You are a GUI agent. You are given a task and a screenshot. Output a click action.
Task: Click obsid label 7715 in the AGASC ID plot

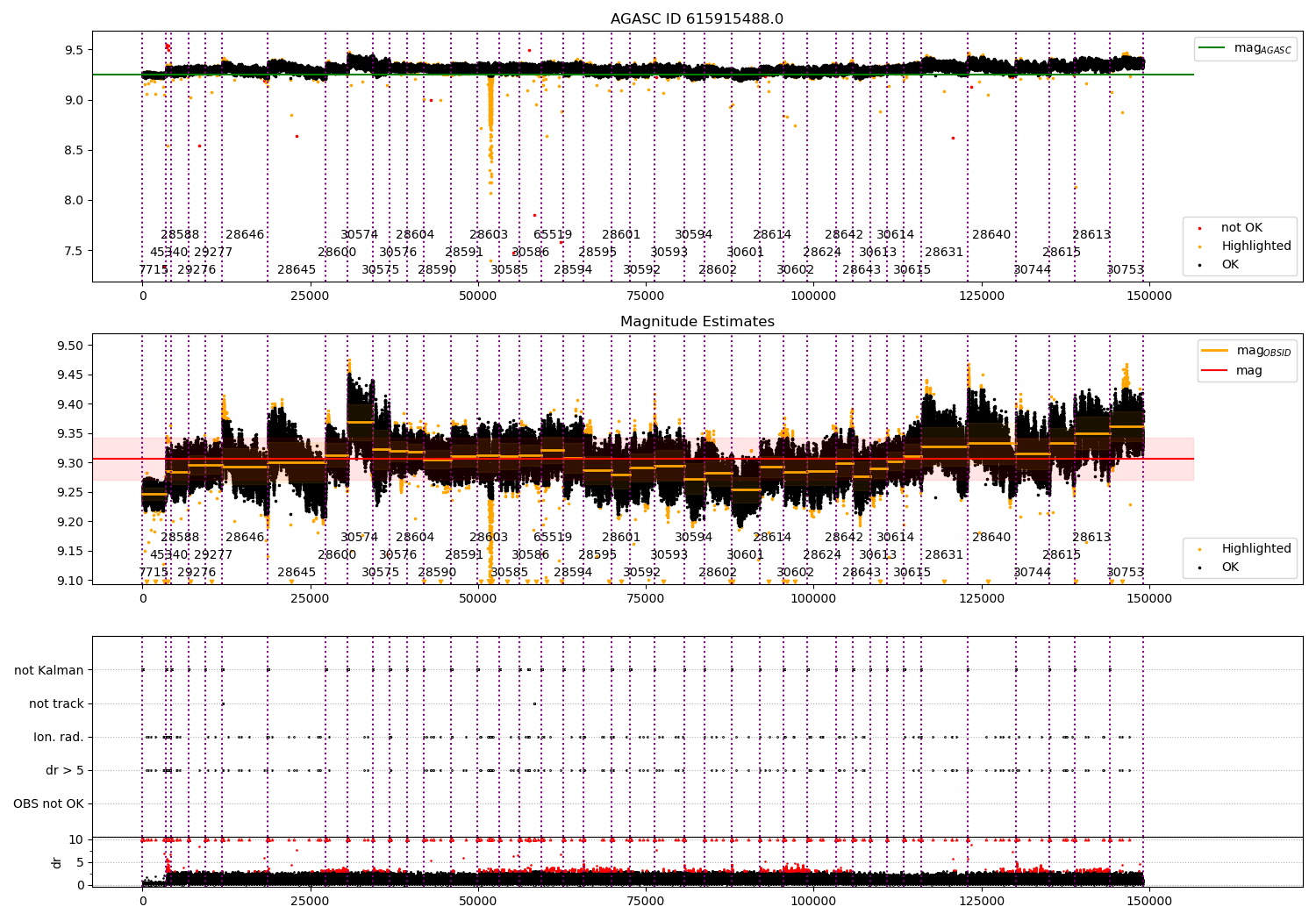154,270
